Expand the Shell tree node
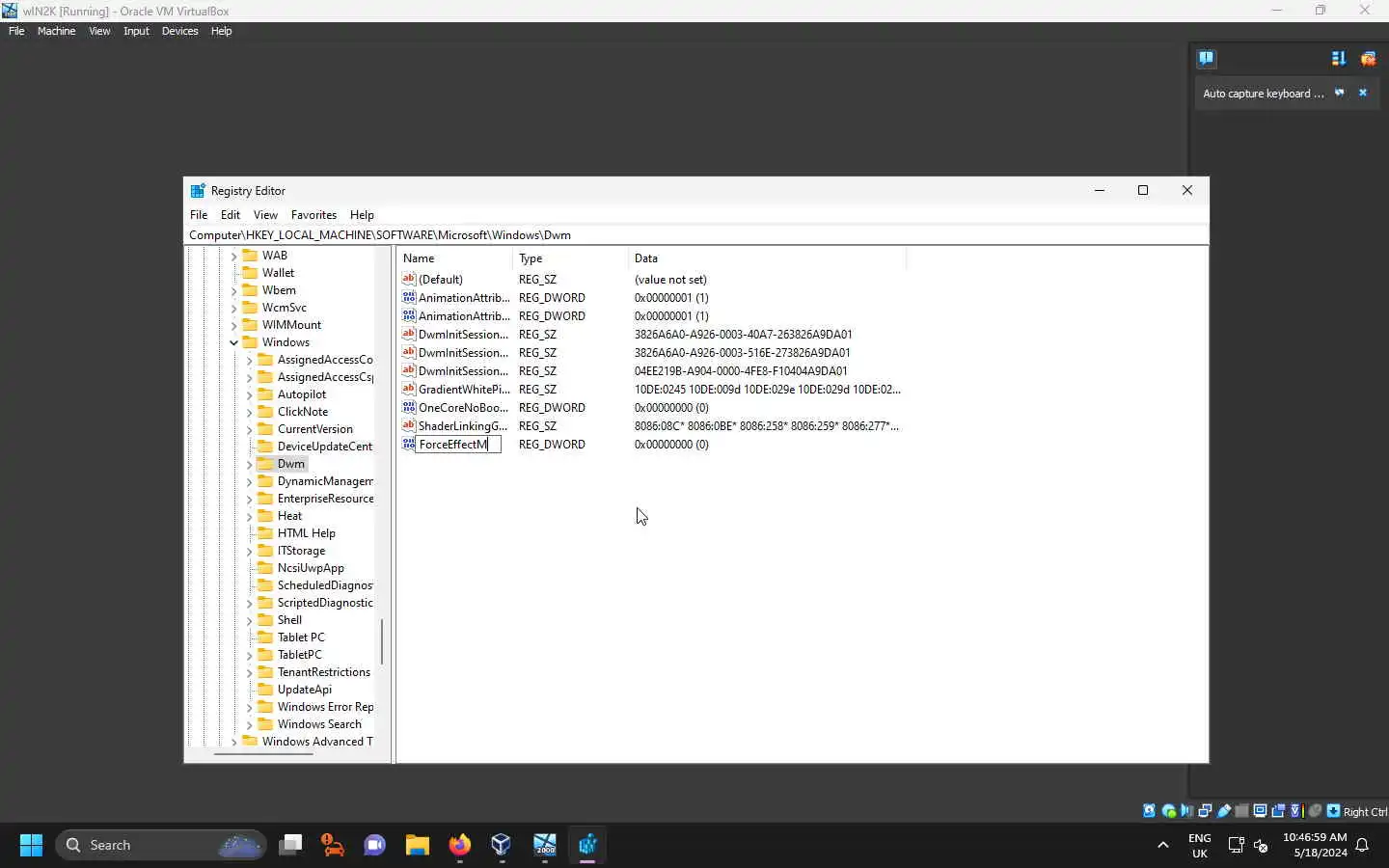Image resolution: width=1389 pixels, height=868 pixels. coord(249,620)
